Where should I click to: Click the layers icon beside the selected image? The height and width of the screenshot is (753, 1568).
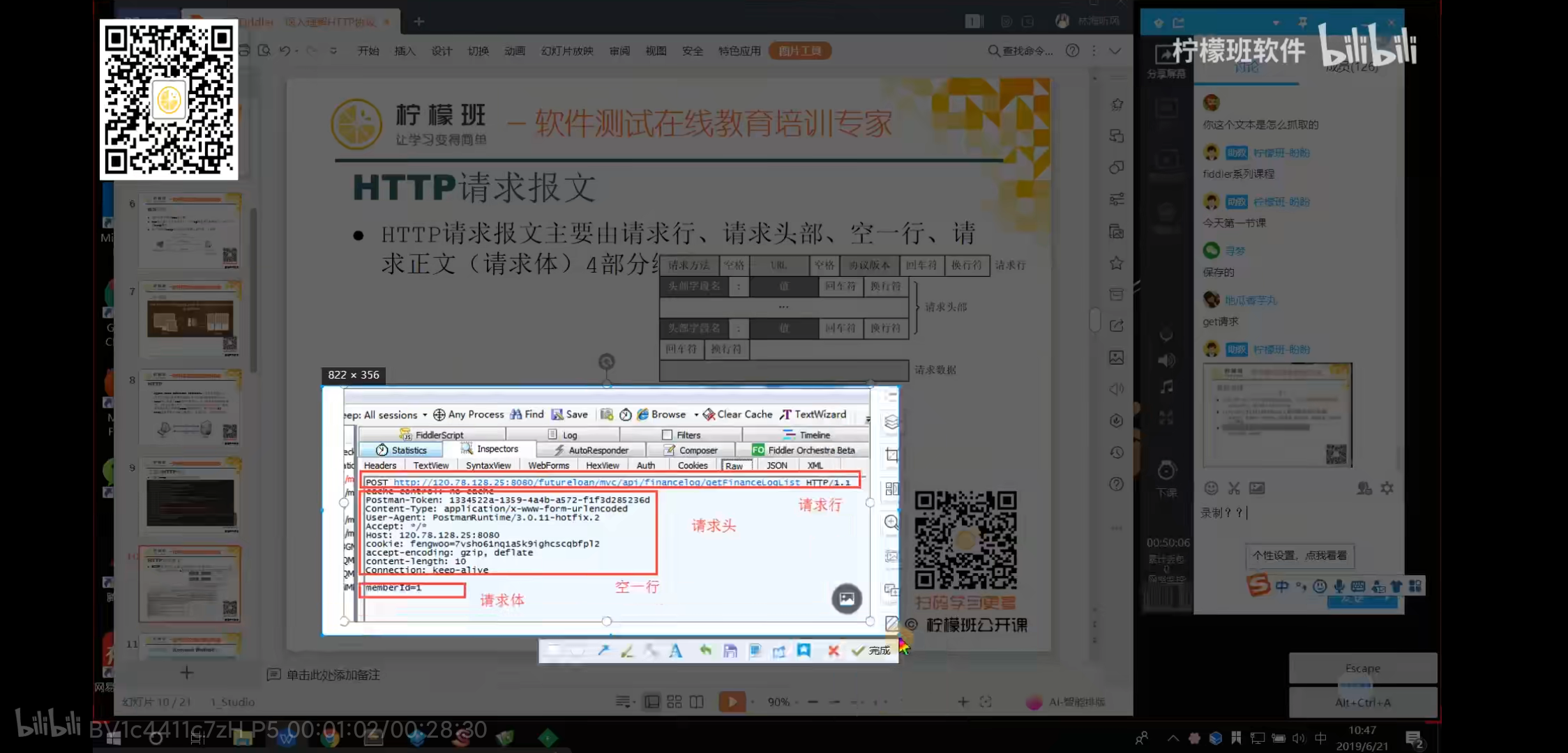[x=891, y=422]
